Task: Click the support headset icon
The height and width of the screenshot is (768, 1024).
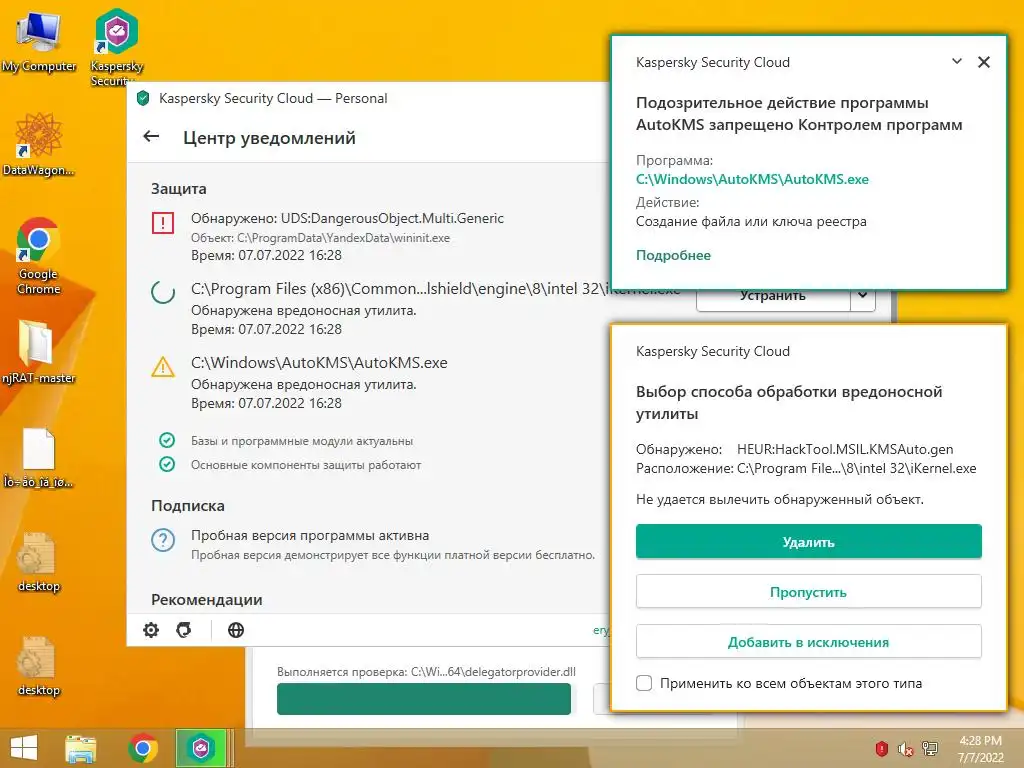Action: tap(184, 630)
